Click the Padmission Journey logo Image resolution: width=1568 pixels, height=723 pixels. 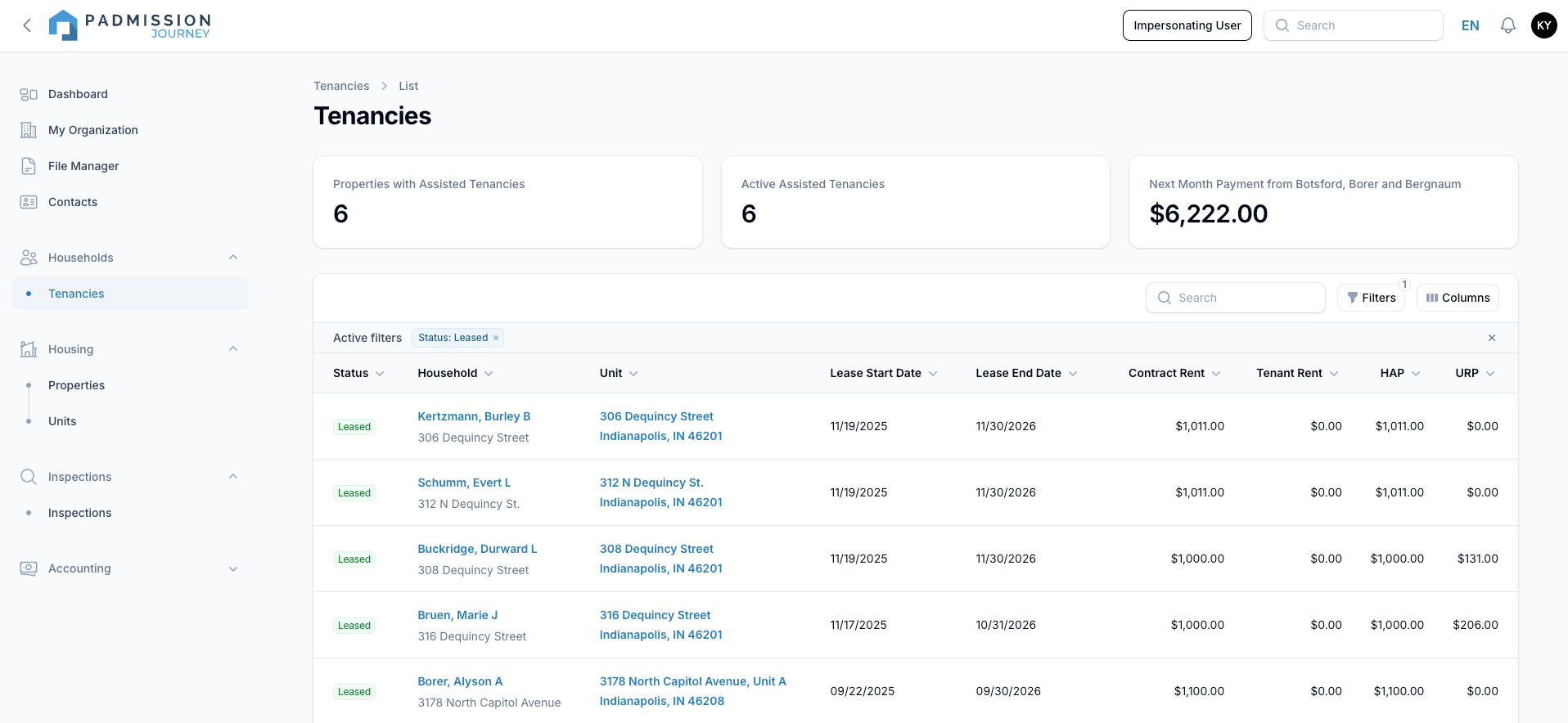point(130,25)
